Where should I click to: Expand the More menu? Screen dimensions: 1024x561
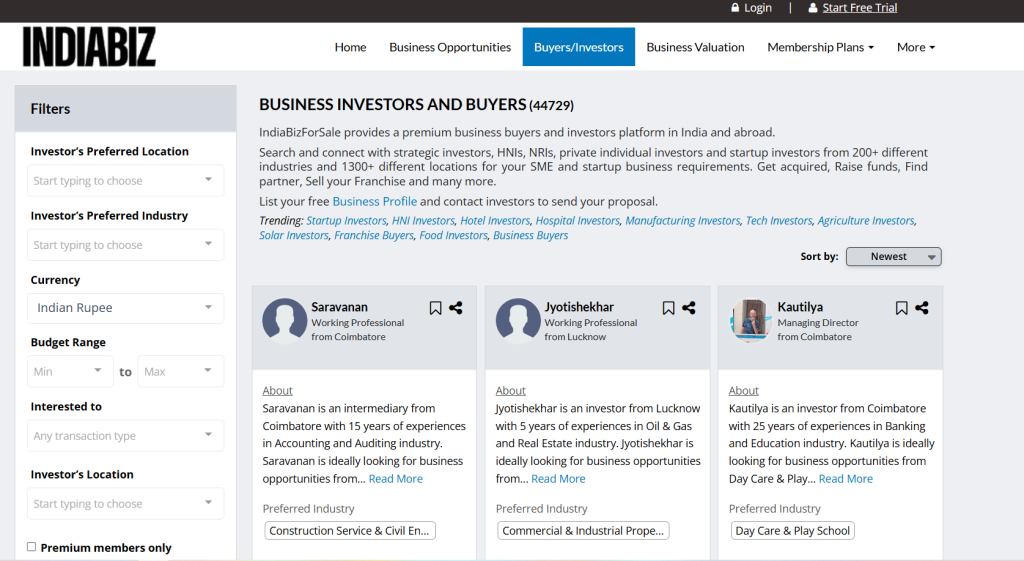coord(916,47)
